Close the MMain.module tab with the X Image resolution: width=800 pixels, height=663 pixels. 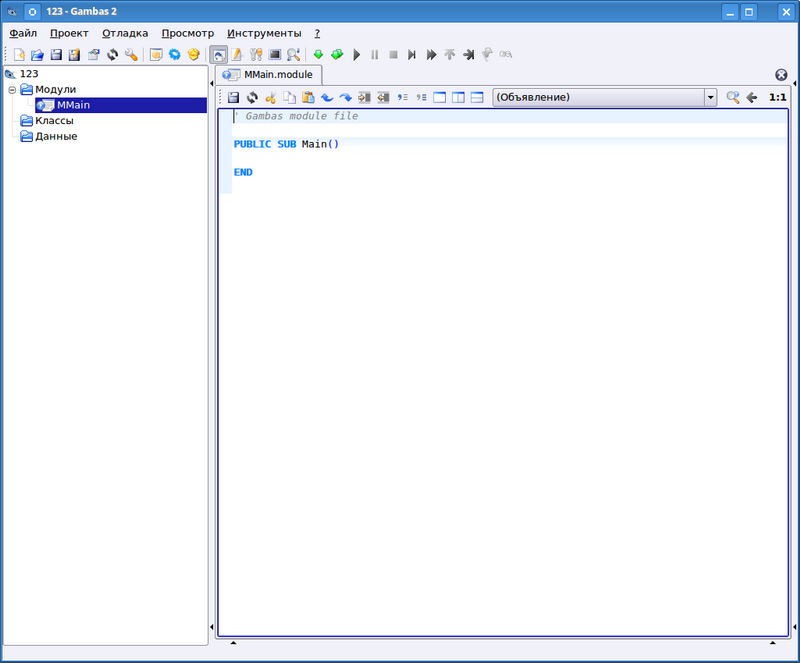781,75
